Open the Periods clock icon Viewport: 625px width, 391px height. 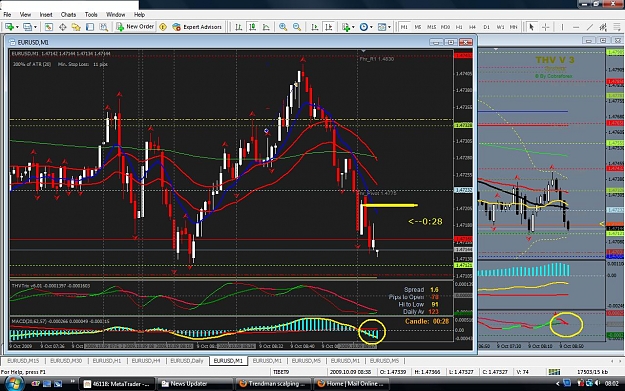pos(364,27)
